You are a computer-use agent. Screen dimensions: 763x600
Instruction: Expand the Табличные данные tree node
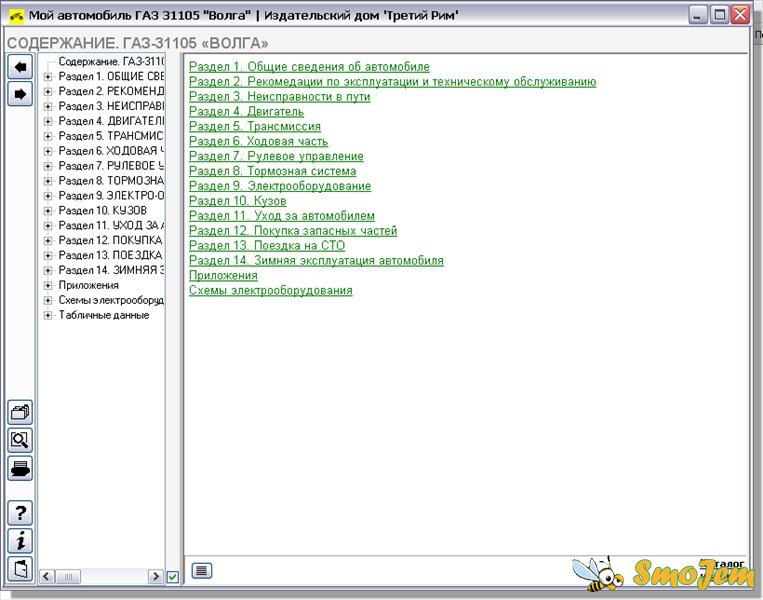48,315
